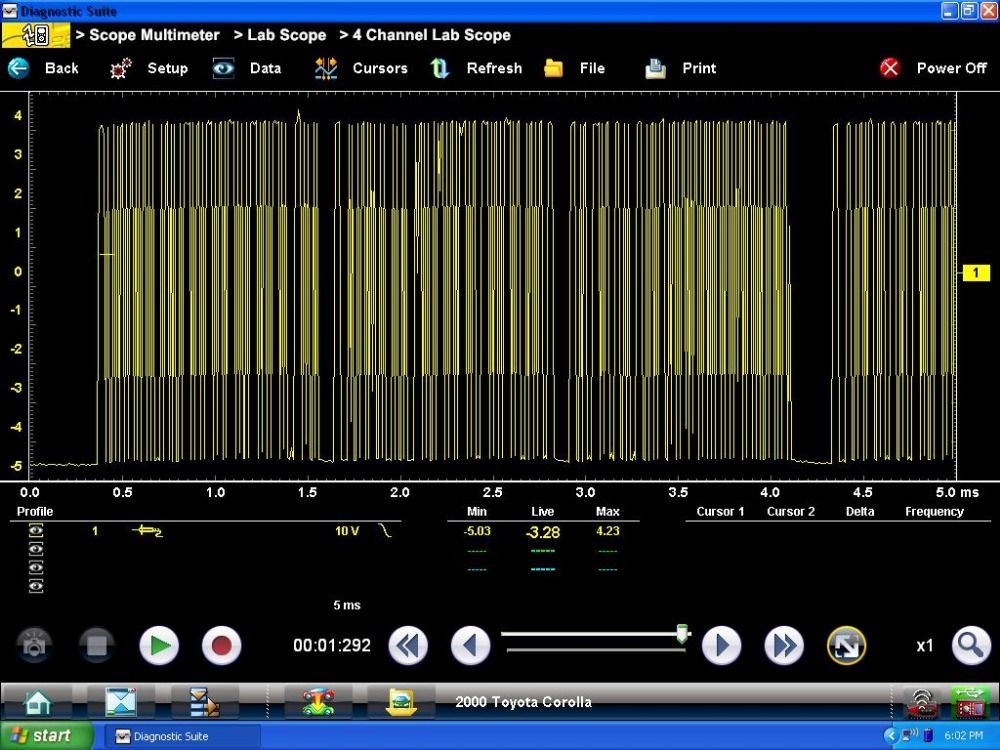Change the 5 ms sweep time setting
Screen dimensions: 1000x750
[x=346, y=605]
